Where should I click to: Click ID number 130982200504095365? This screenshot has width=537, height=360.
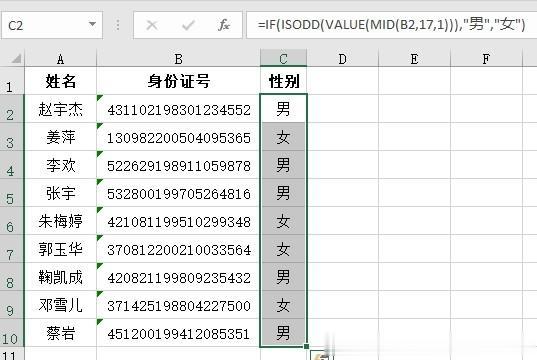click(178, 137)
